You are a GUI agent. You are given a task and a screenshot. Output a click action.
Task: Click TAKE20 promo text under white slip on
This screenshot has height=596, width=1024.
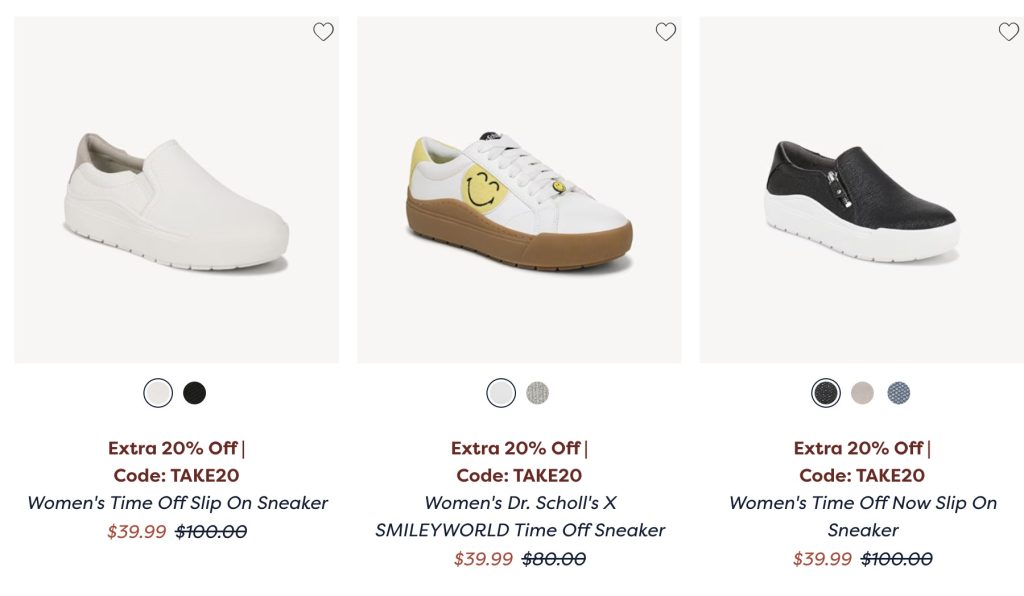pos(177,475)
